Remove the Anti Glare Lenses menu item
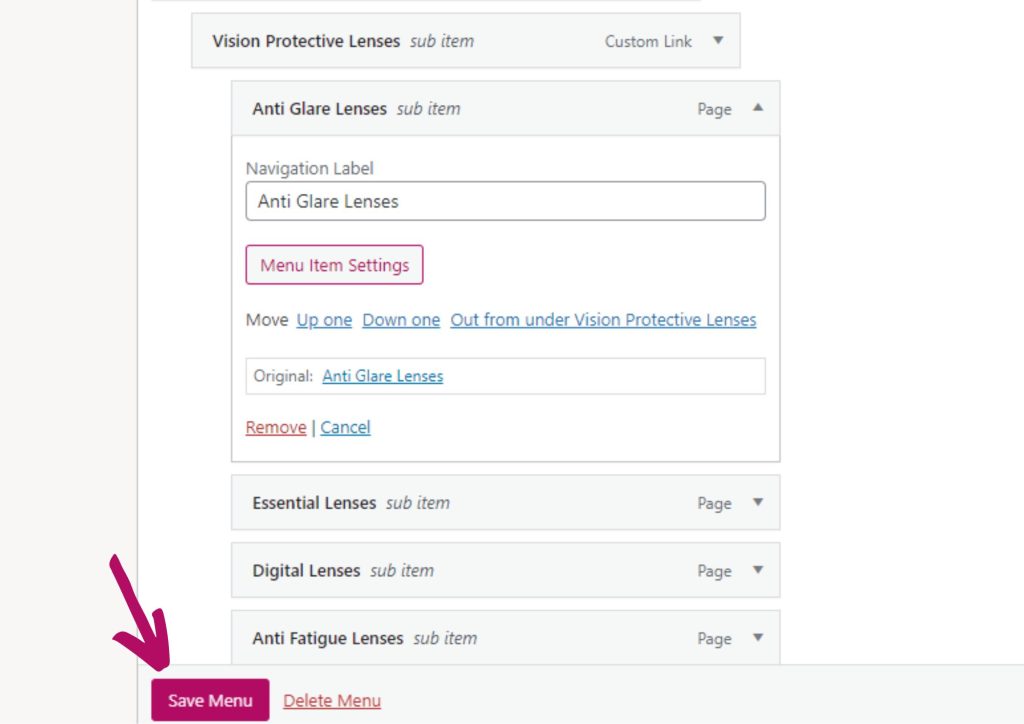This screenshot has height=724, width=1024. [276, 427]
